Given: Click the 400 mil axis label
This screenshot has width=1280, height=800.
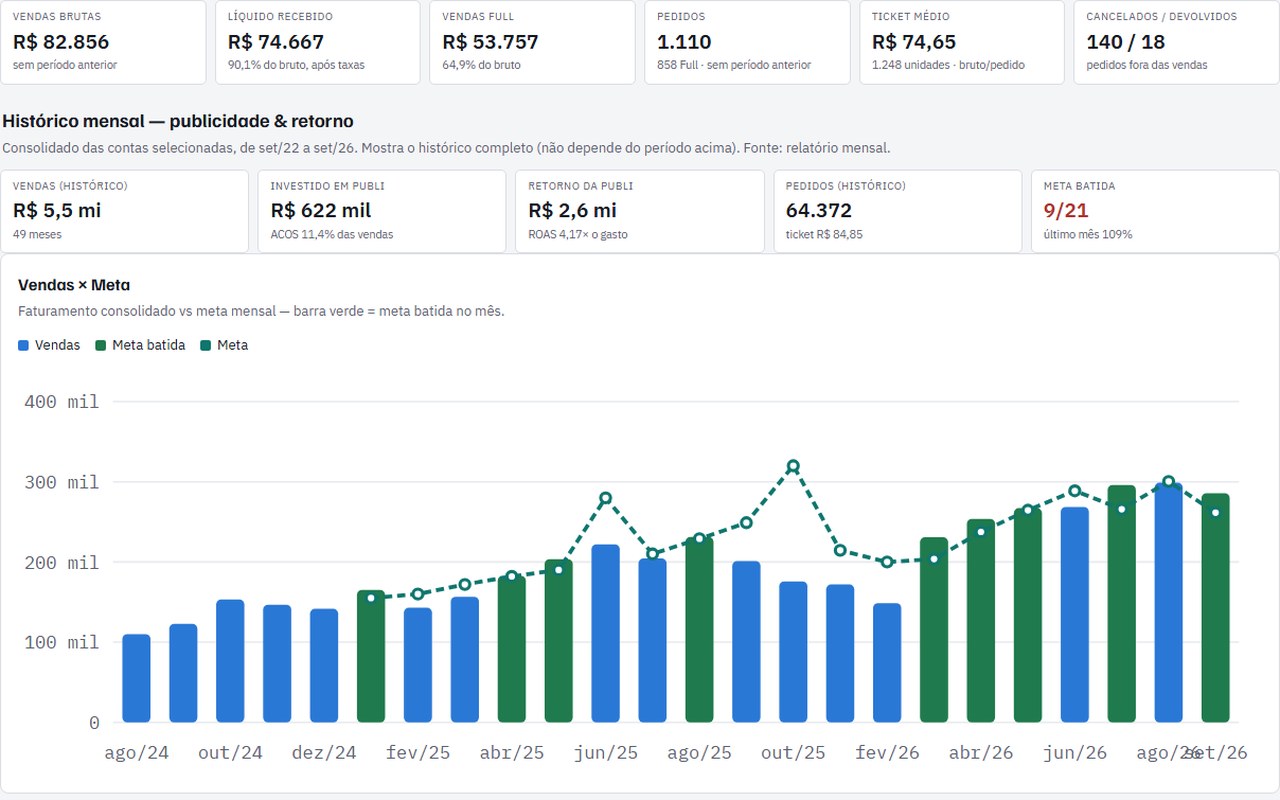Looking at the screenshot, I should click(x=62, y=402).
